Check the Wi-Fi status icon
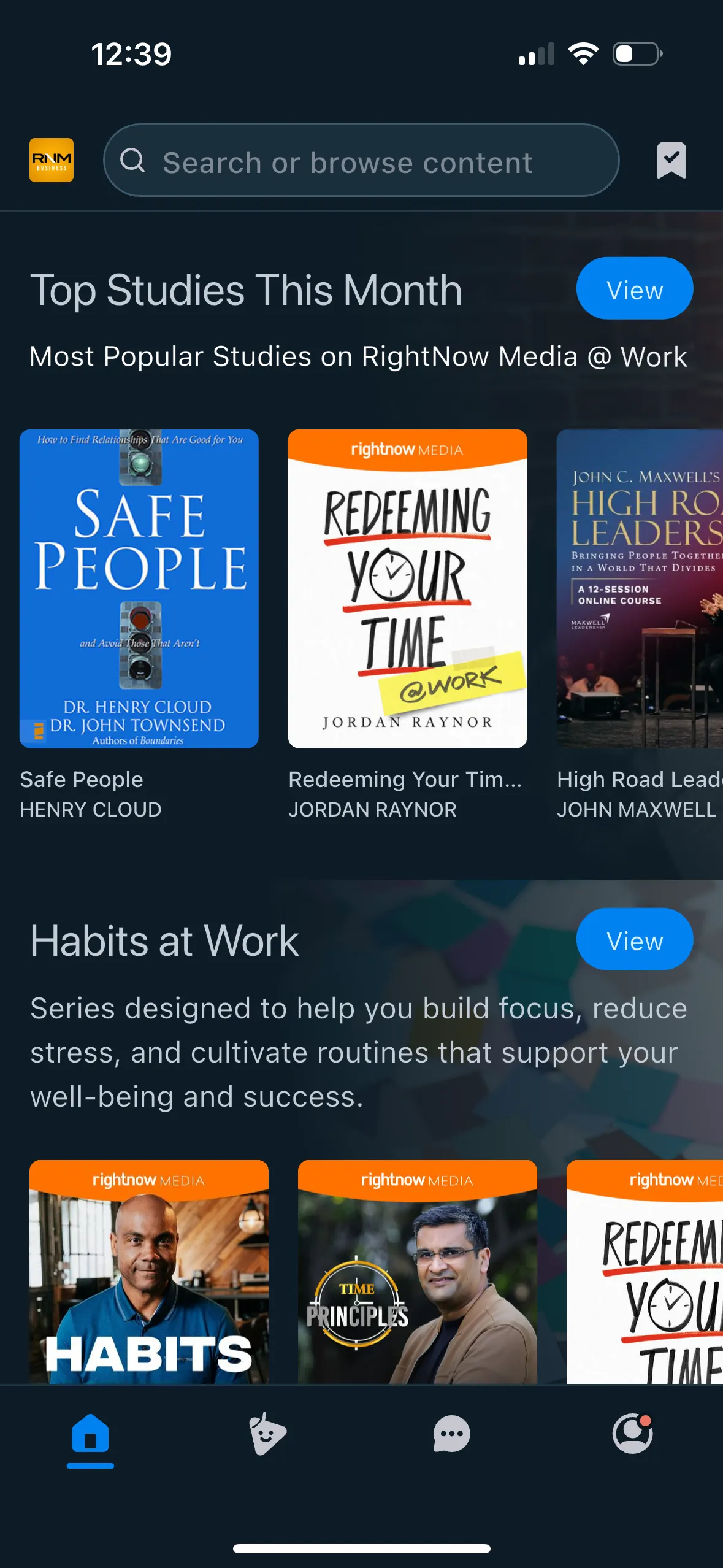The image size is (723, 1568). click(x=583, y=54)
